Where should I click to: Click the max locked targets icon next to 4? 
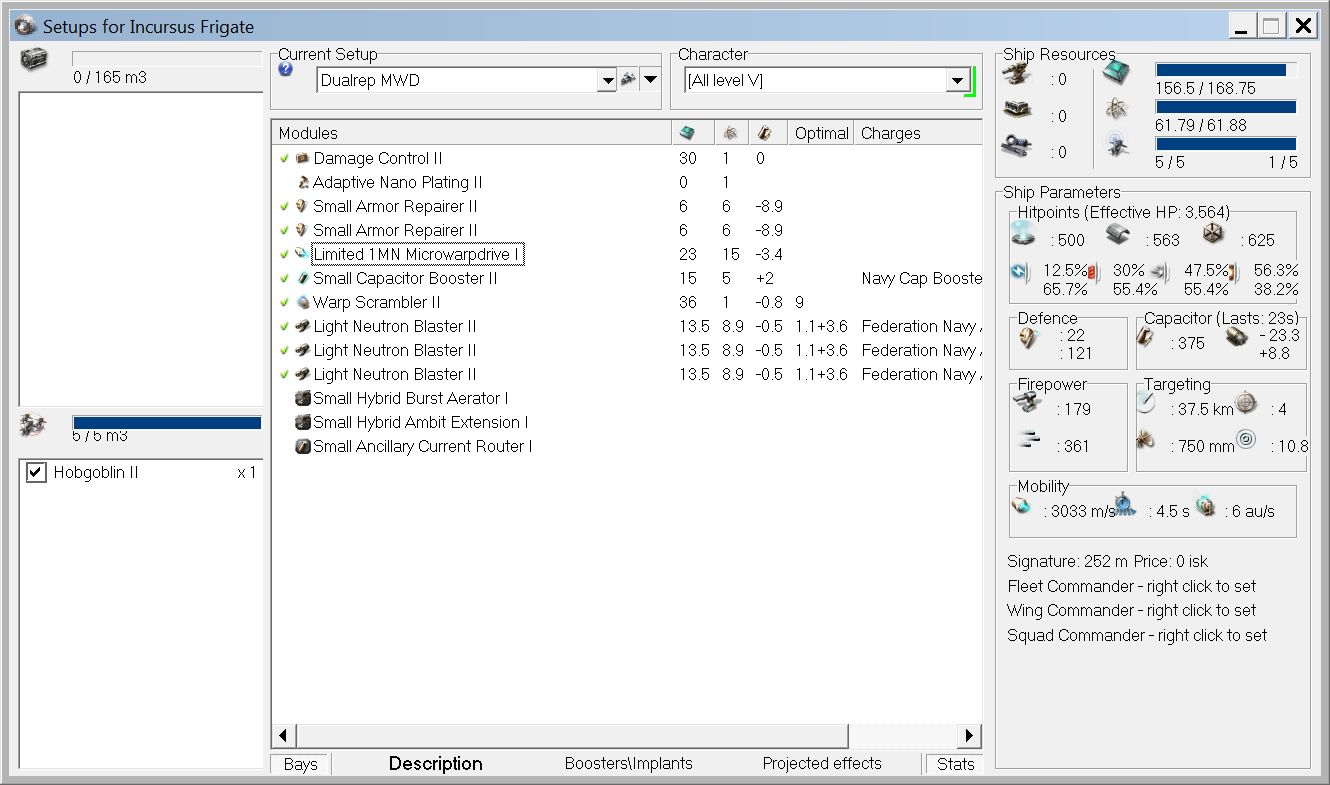(1245, 402)
